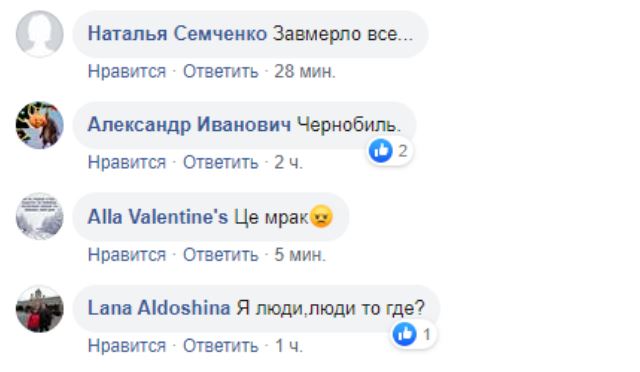Like Александр Иванович's Чернобиль comment via Нравится
Image resolution: width=640 pixels, height=372 pixels.
coord(127,163)
